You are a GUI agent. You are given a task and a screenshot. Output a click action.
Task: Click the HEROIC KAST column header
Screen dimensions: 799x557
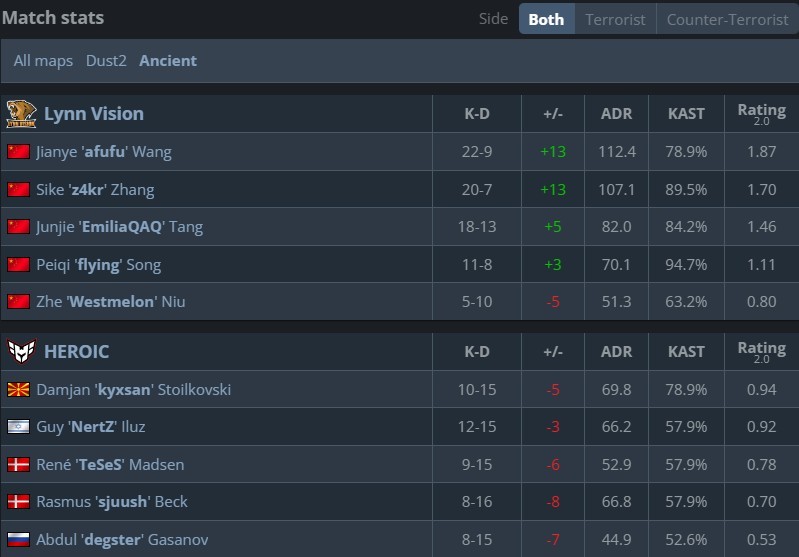[x=686, y=351]
